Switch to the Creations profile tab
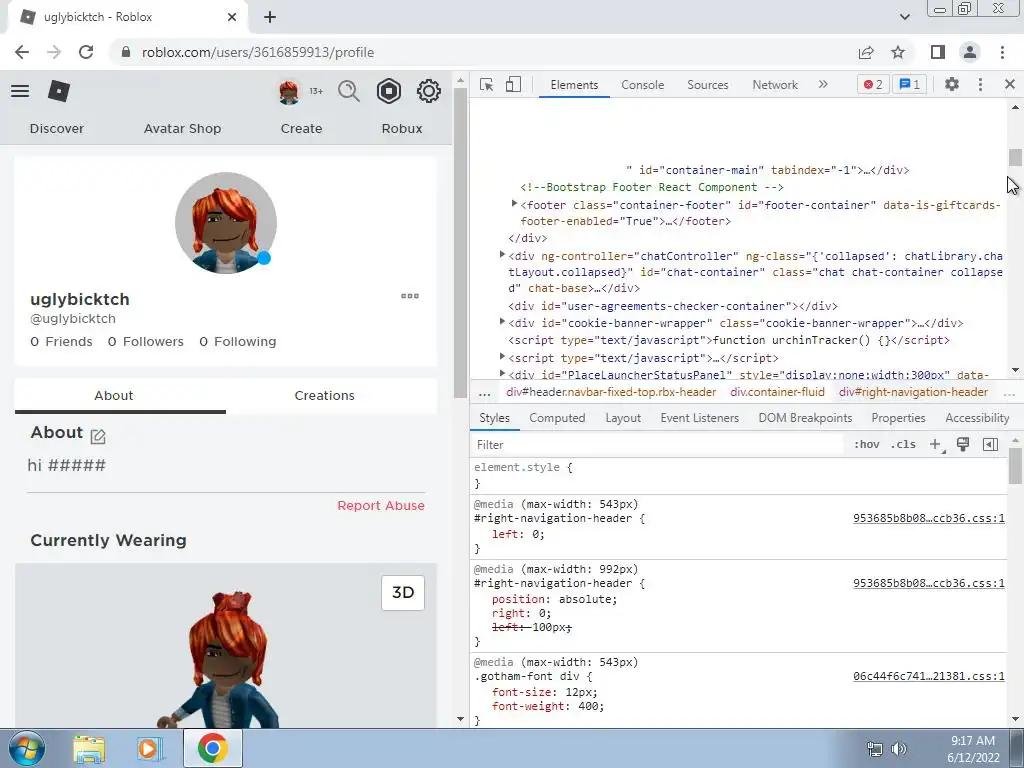 (x=325, y=396)
